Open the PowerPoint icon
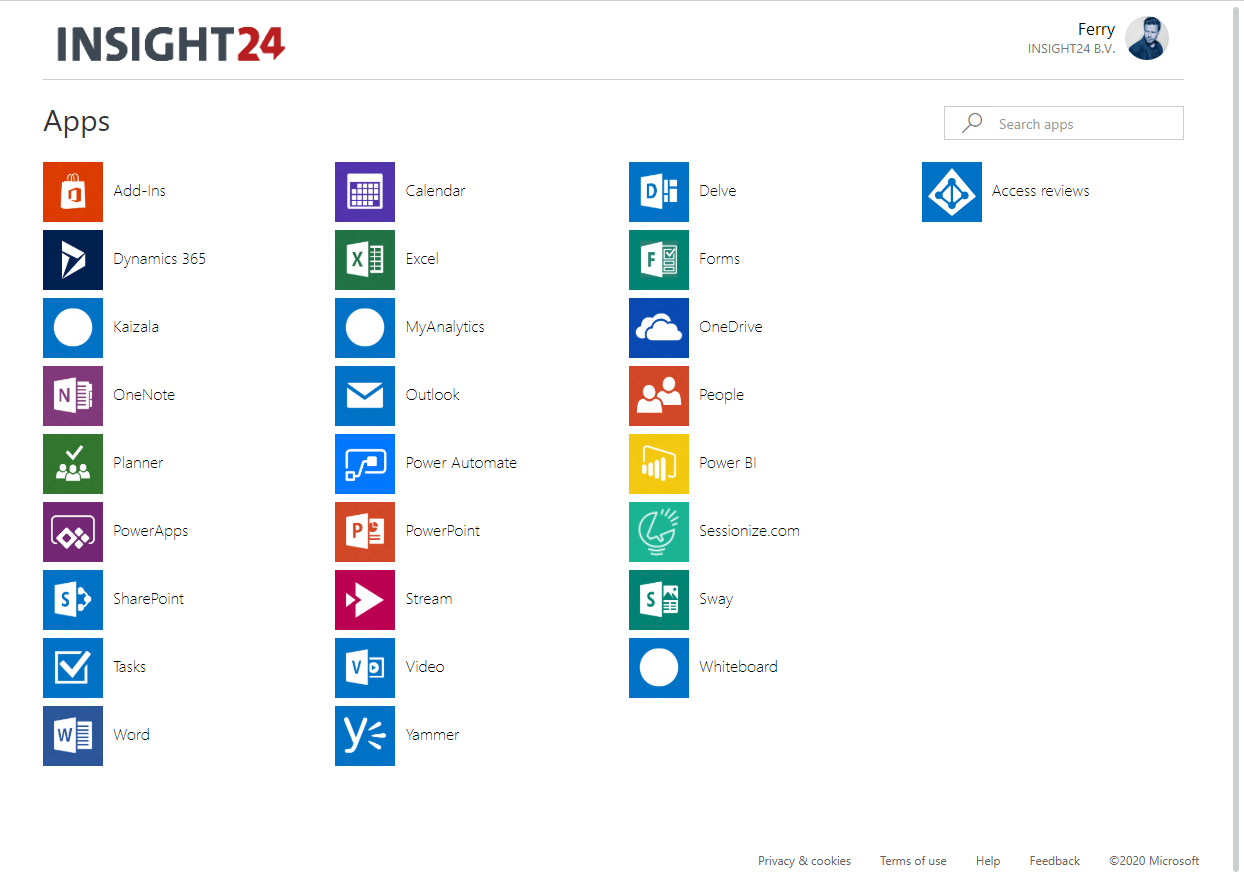The height and width of the screenshot is (878, 1244). click(365, 532)
